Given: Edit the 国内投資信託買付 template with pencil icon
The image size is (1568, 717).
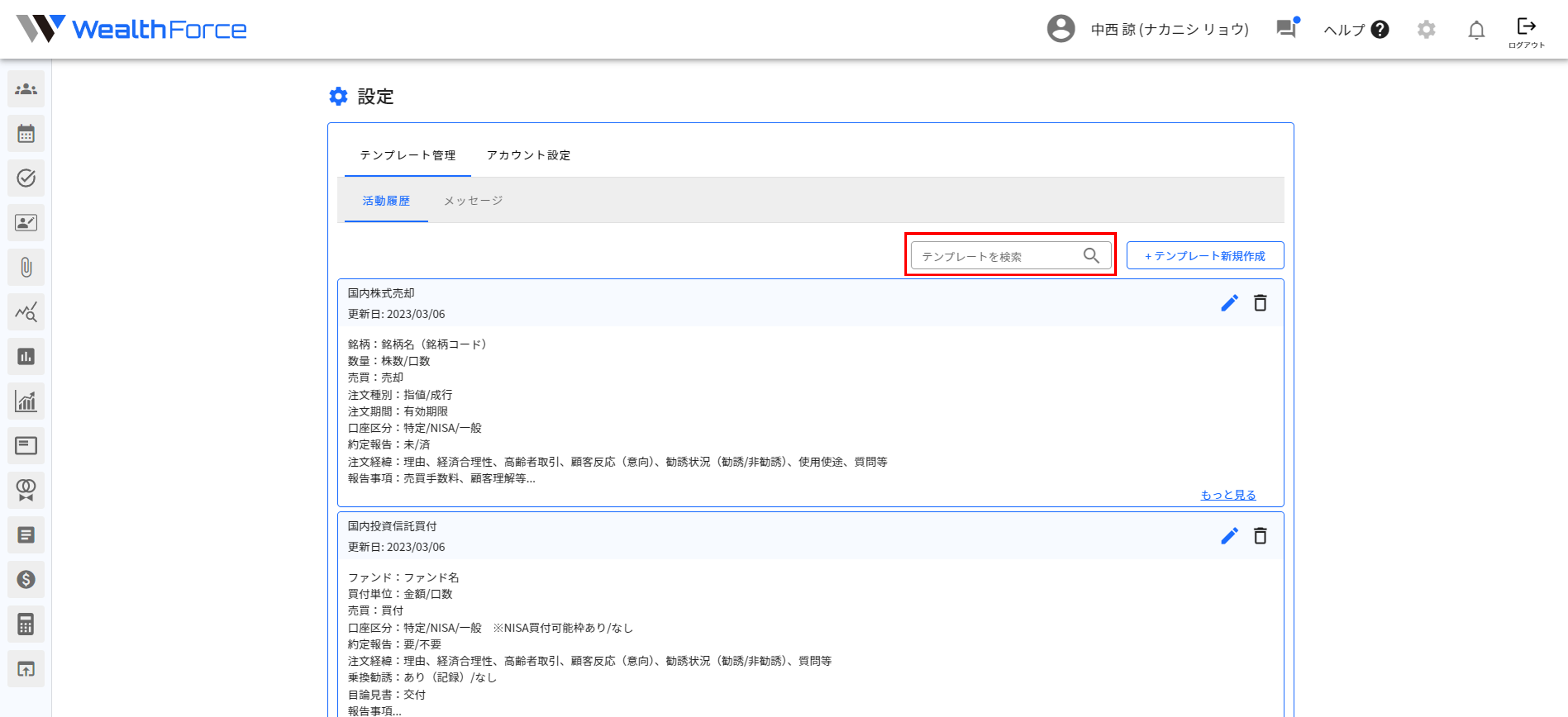Looking at the screenshot, I should (1229, 536).
